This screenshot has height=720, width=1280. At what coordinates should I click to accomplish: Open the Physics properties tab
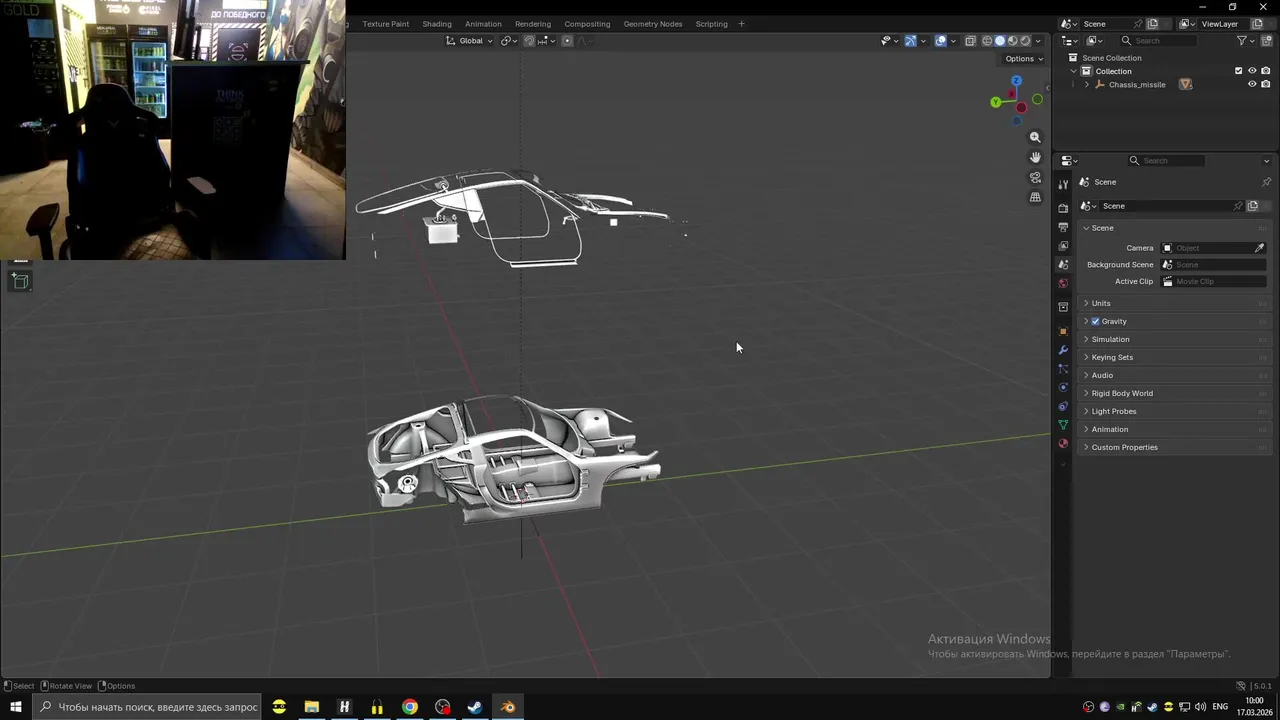pos(1063,388)
